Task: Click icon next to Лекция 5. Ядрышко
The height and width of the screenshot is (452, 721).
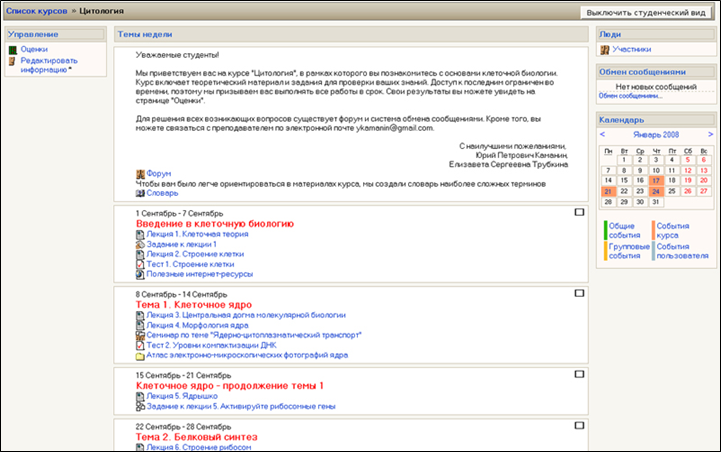Action: (x=140, y=396)
